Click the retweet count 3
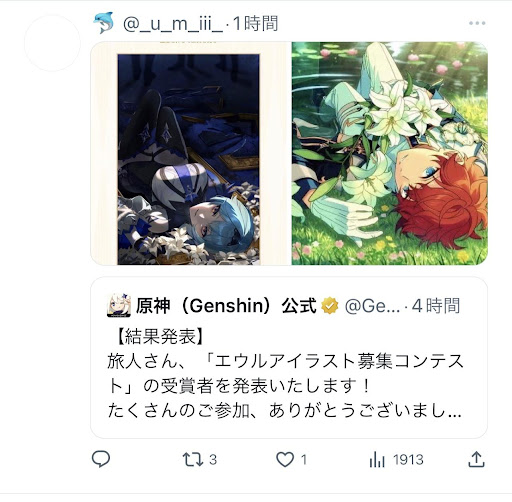The width and height of the screenshot is (512, 502). click(213, 460)
